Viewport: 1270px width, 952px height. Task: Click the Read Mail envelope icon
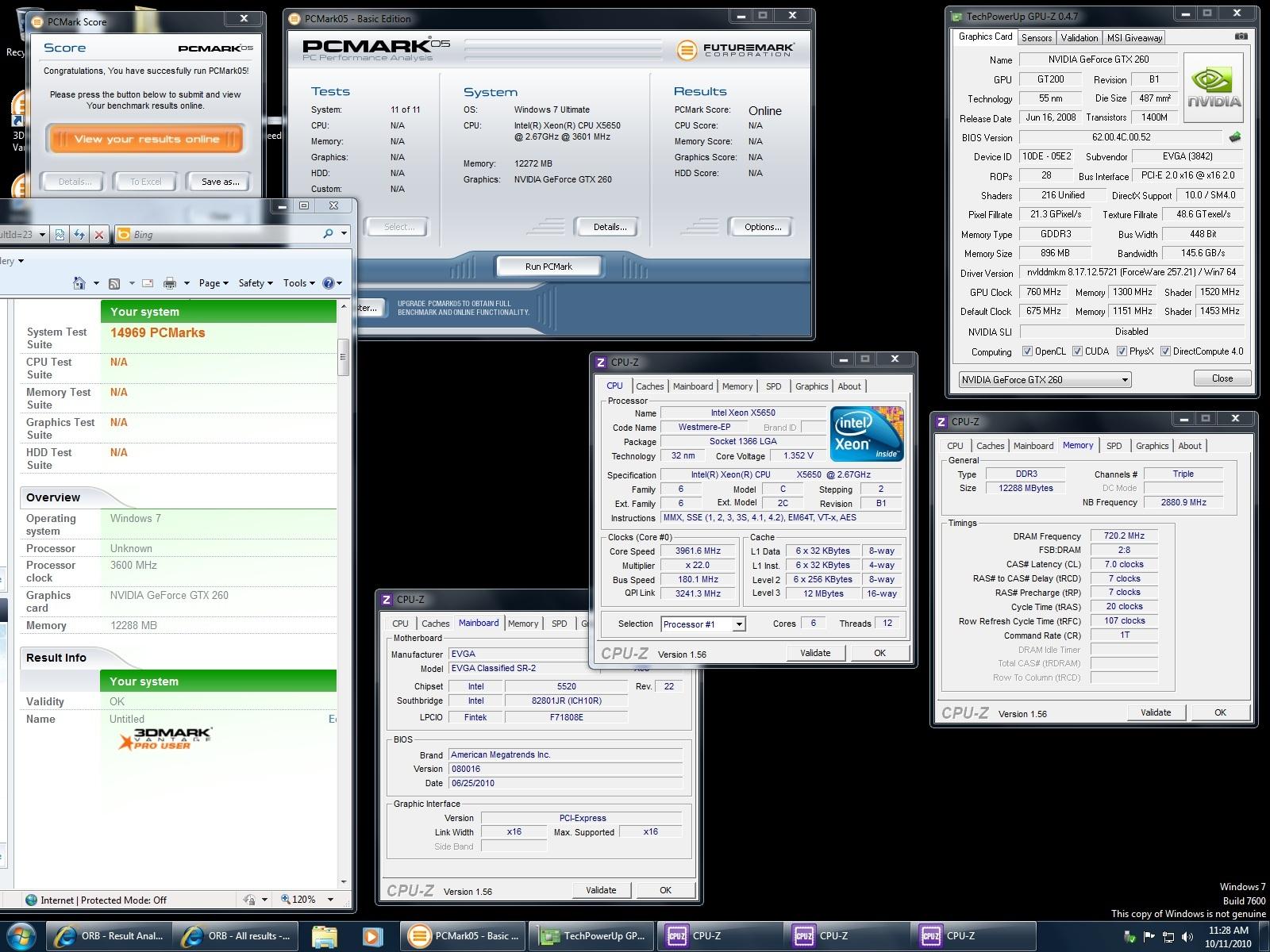(148, 283)
